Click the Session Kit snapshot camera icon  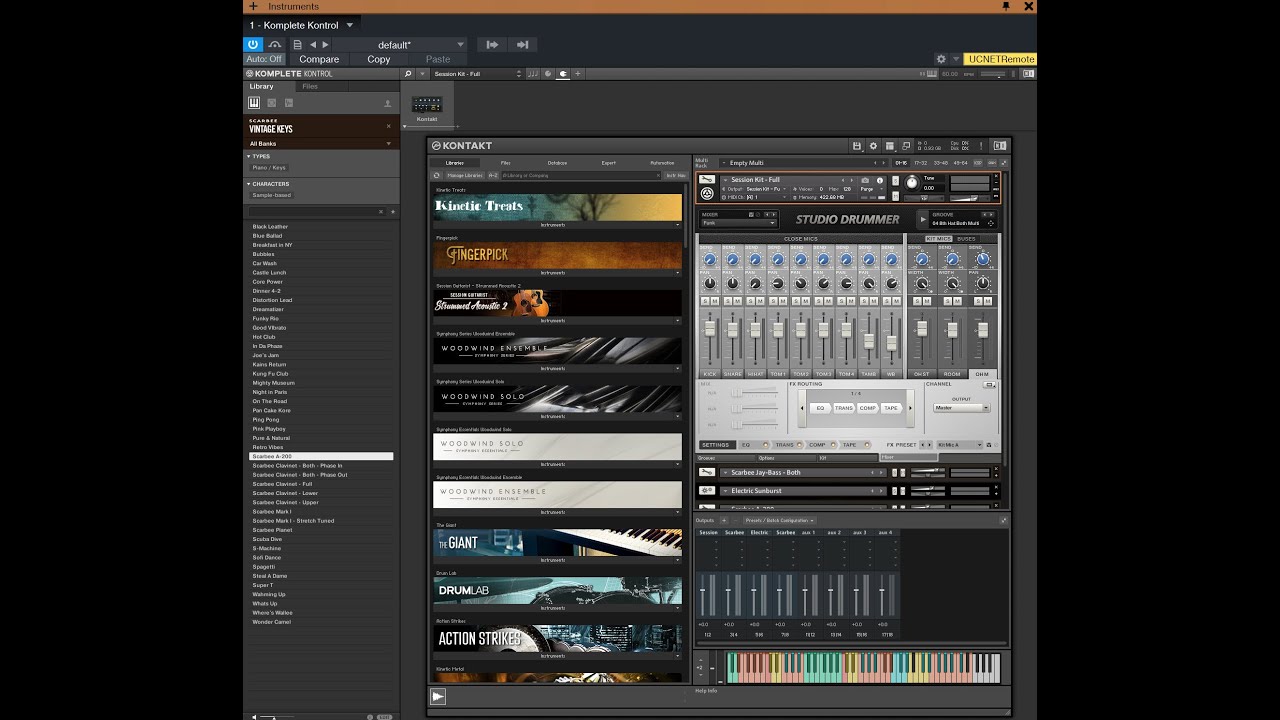866,180
